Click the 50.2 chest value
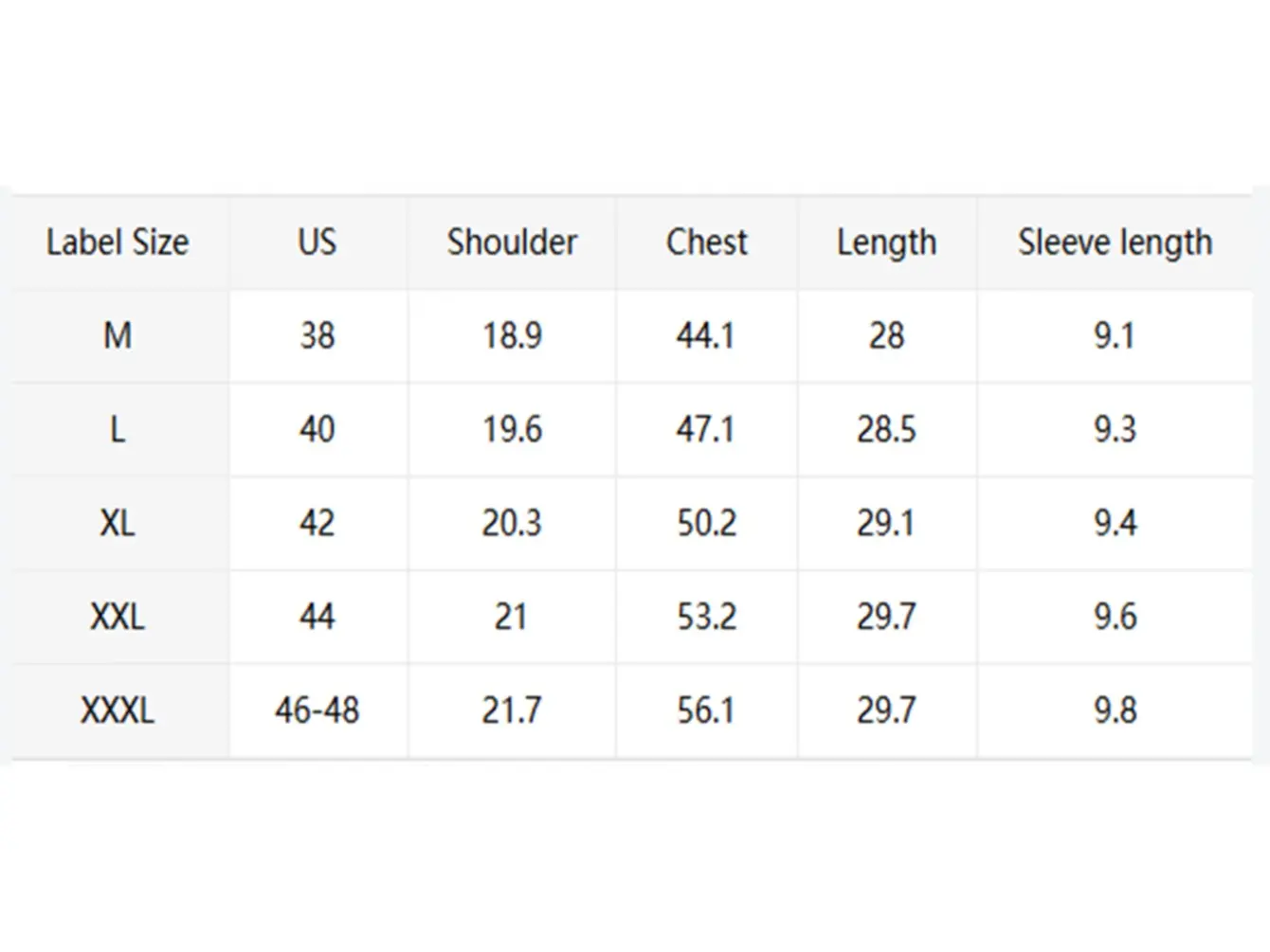Viewport: 1270px width, 952px height. (x=707, y=523)
